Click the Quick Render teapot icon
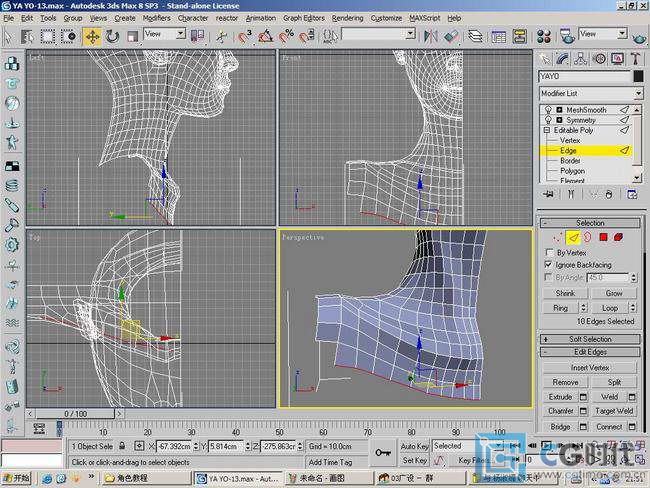The image size is (650, 488). (x=640, y=38)
